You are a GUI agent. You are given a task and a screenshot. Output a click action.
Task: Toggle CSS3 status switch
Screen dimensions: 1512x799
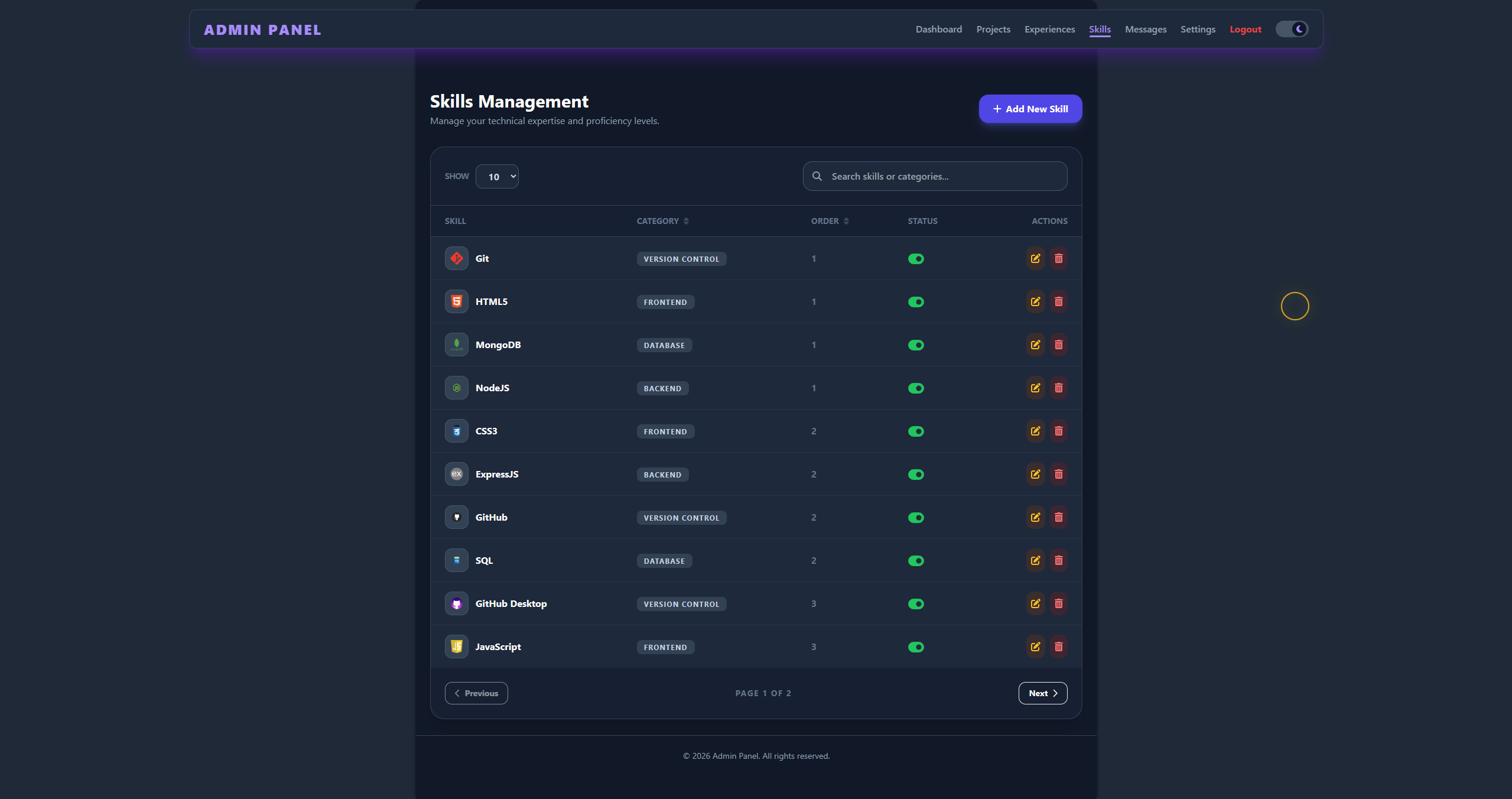(916, 431)
